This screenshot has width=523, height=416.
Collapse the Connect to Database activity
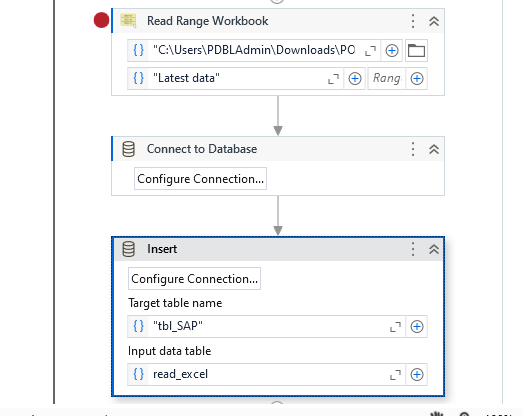pyautogui.click(x=434, y=149)
